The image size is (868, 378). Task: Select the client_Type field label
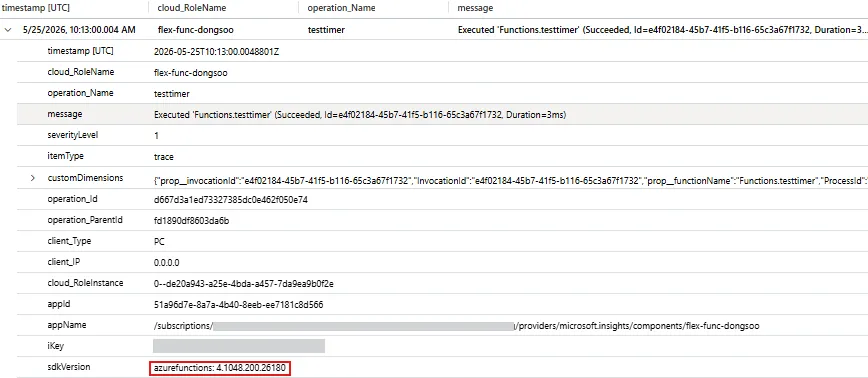tap(69, 241)
